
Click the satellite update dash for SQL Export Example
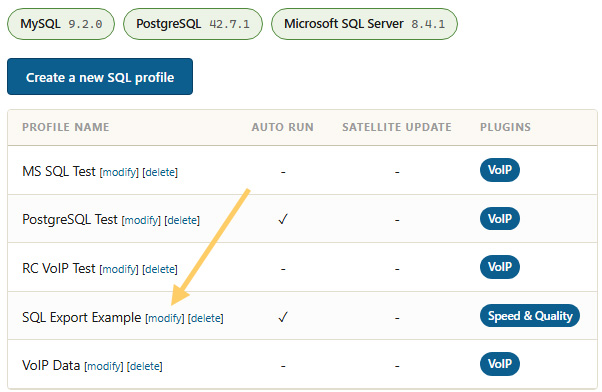(x=397, y=318)
